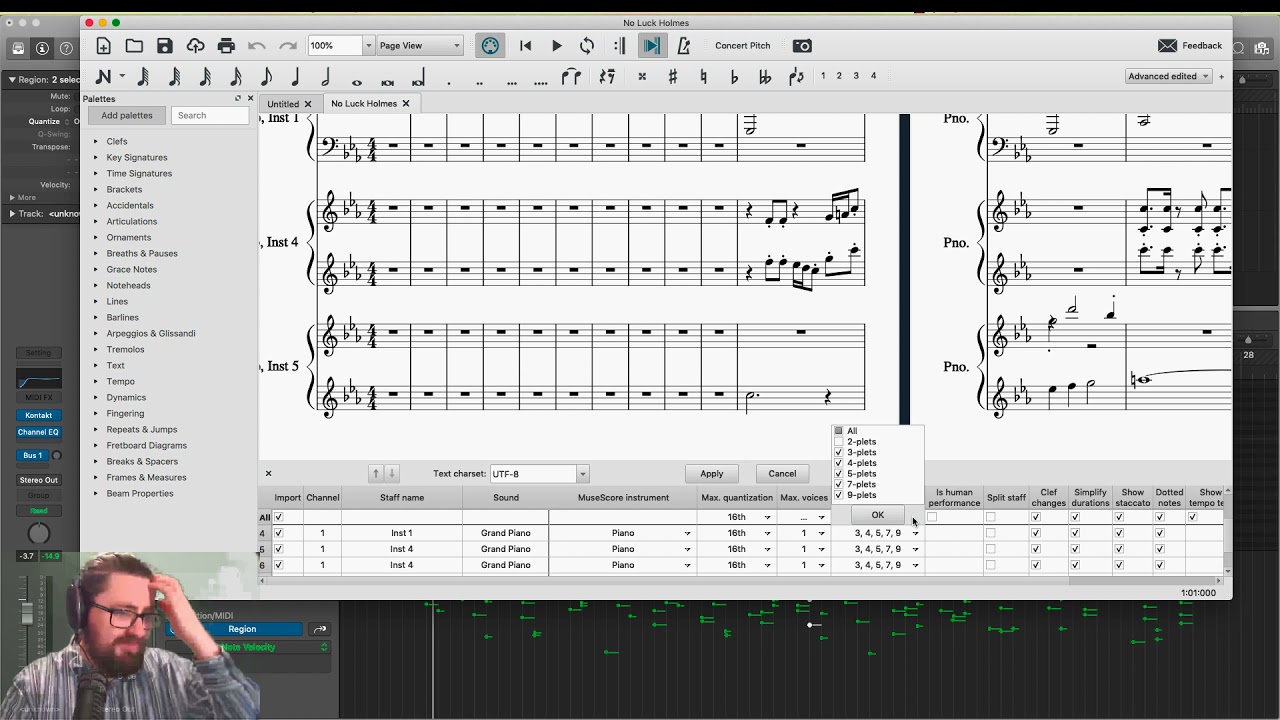Viewport: 1280px width, 720px height.
Task: Select the quarter note duration
Action: pyautogui.click(x=296, y=77)
